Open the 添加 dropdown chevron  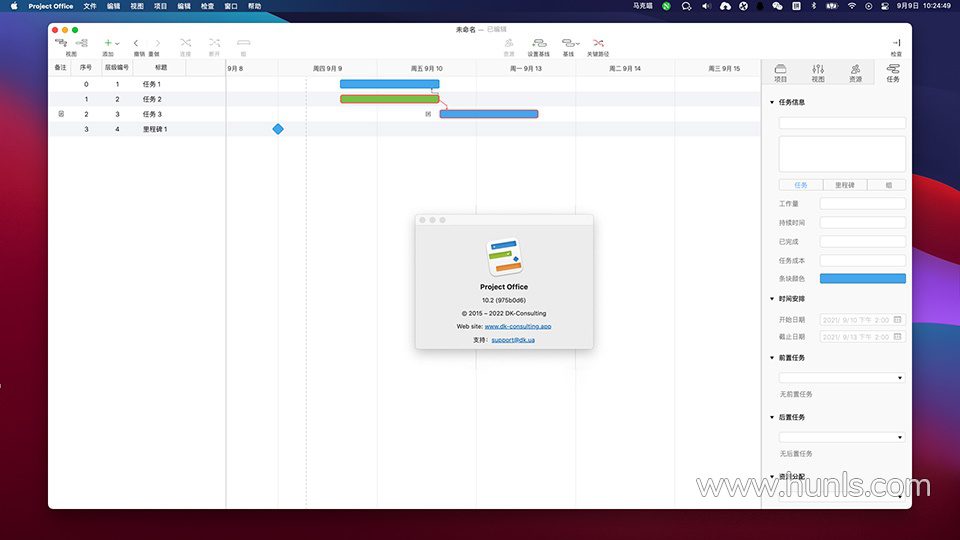click(117, 43)
